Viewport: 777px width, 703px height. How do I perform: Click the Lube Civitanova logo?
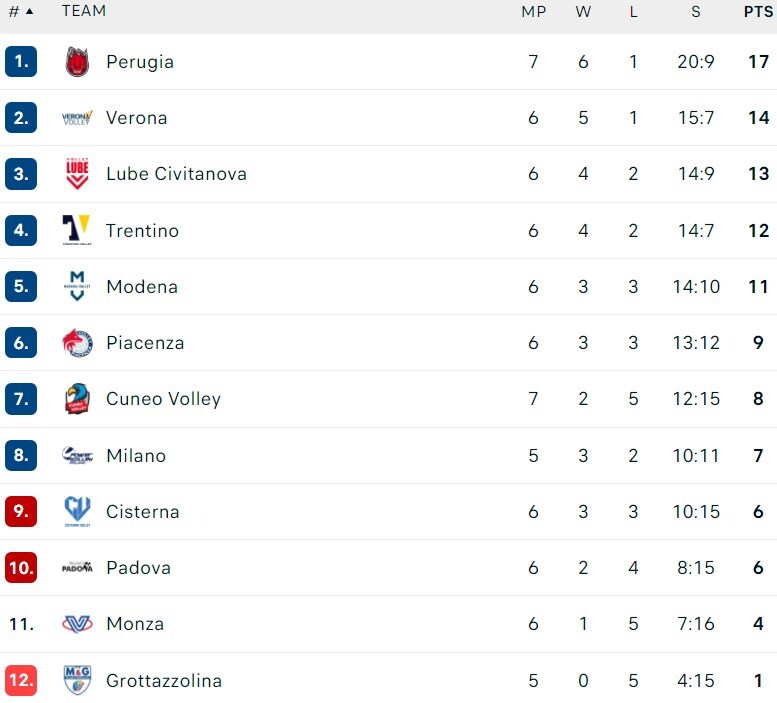pos(77,174)
